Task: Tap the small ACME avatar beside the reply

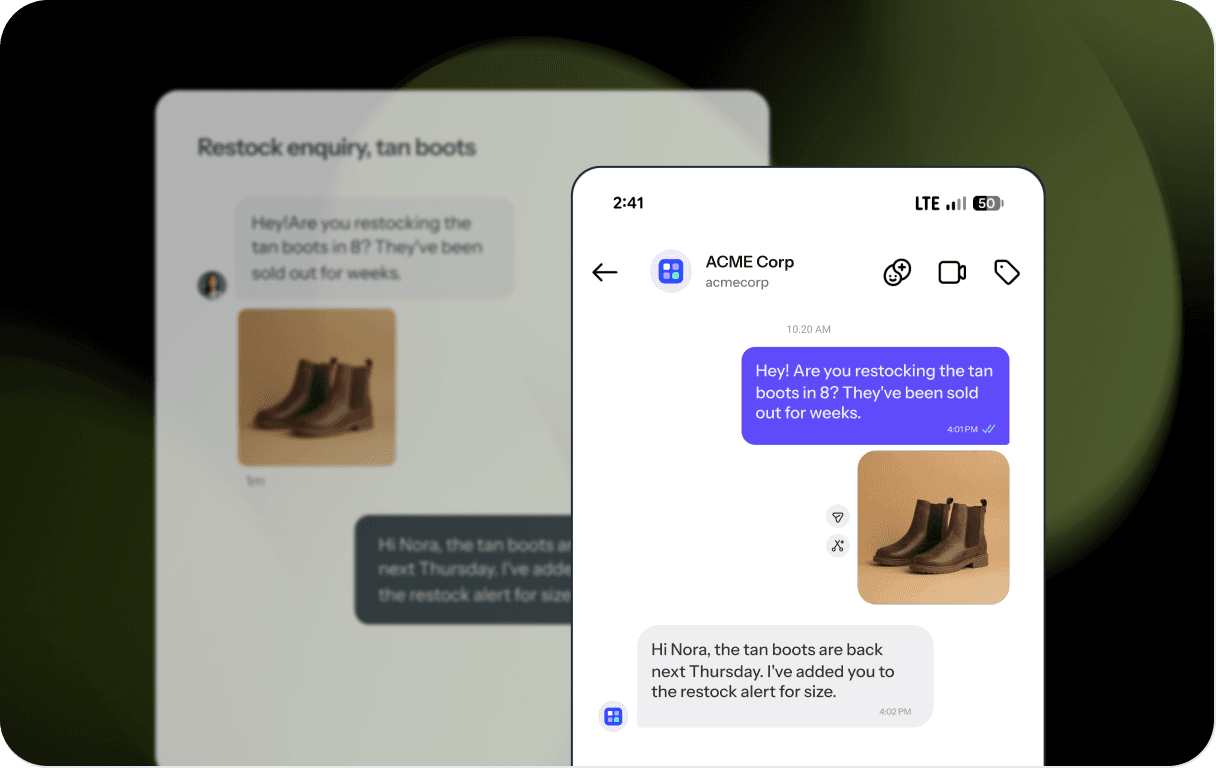Action: (x=613, y=716)
